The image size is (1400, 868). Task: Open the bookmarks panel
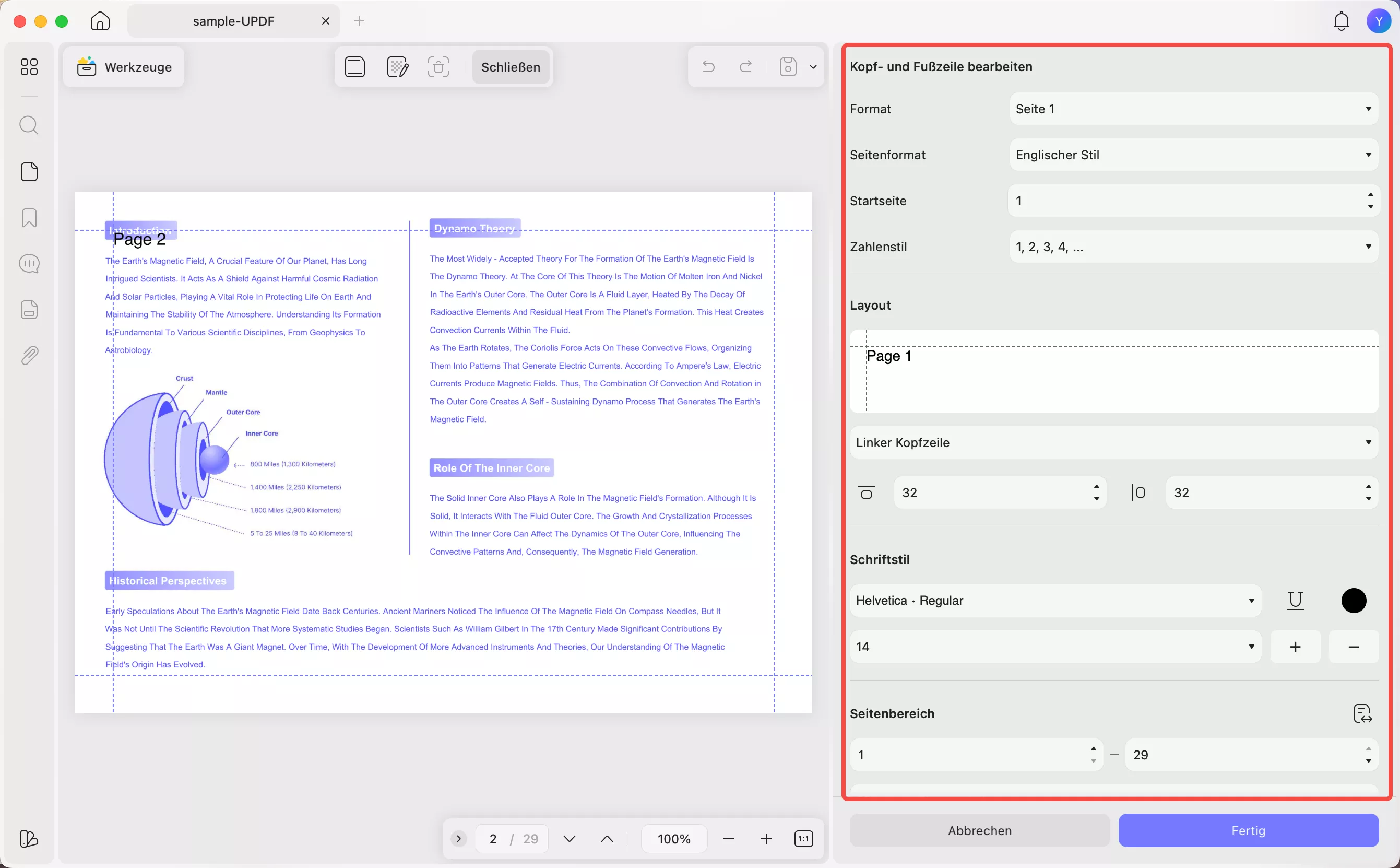point(29,218)
